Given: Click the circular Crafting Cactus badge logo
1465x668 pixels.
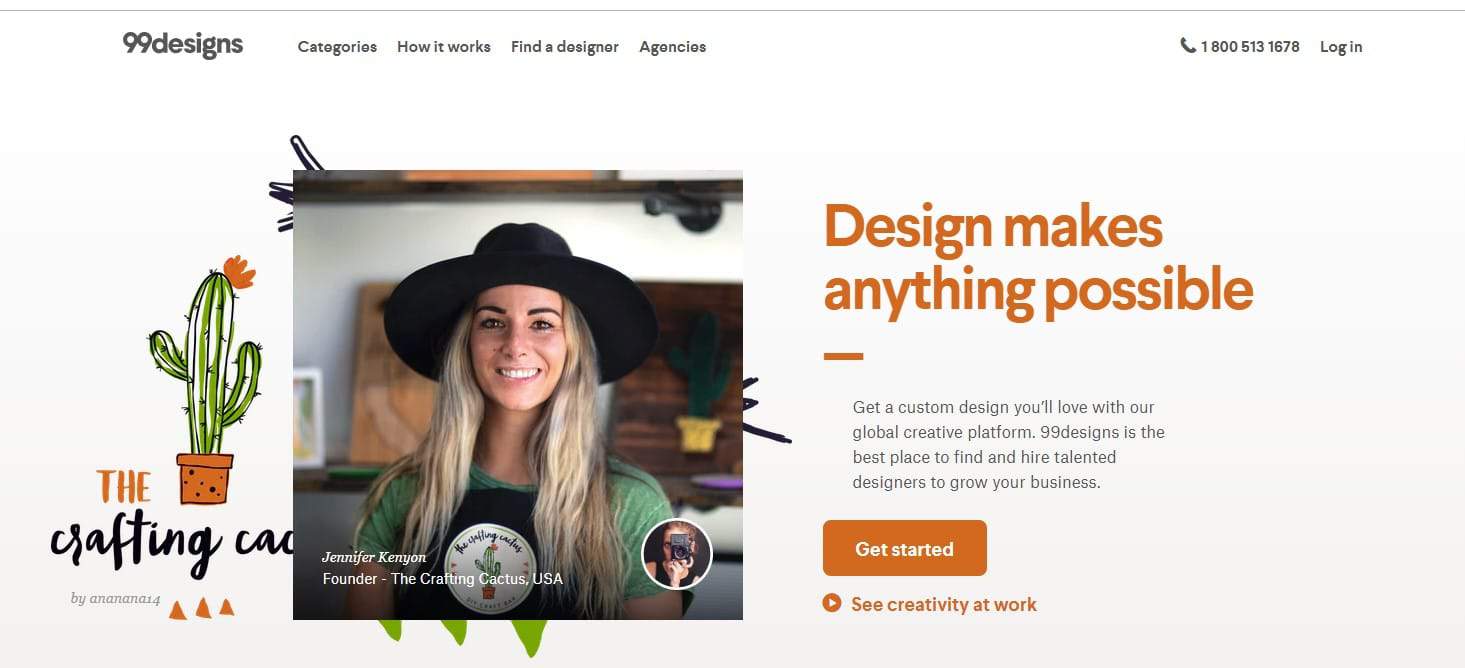Looking at the screenshot, I should click(490, 568).
